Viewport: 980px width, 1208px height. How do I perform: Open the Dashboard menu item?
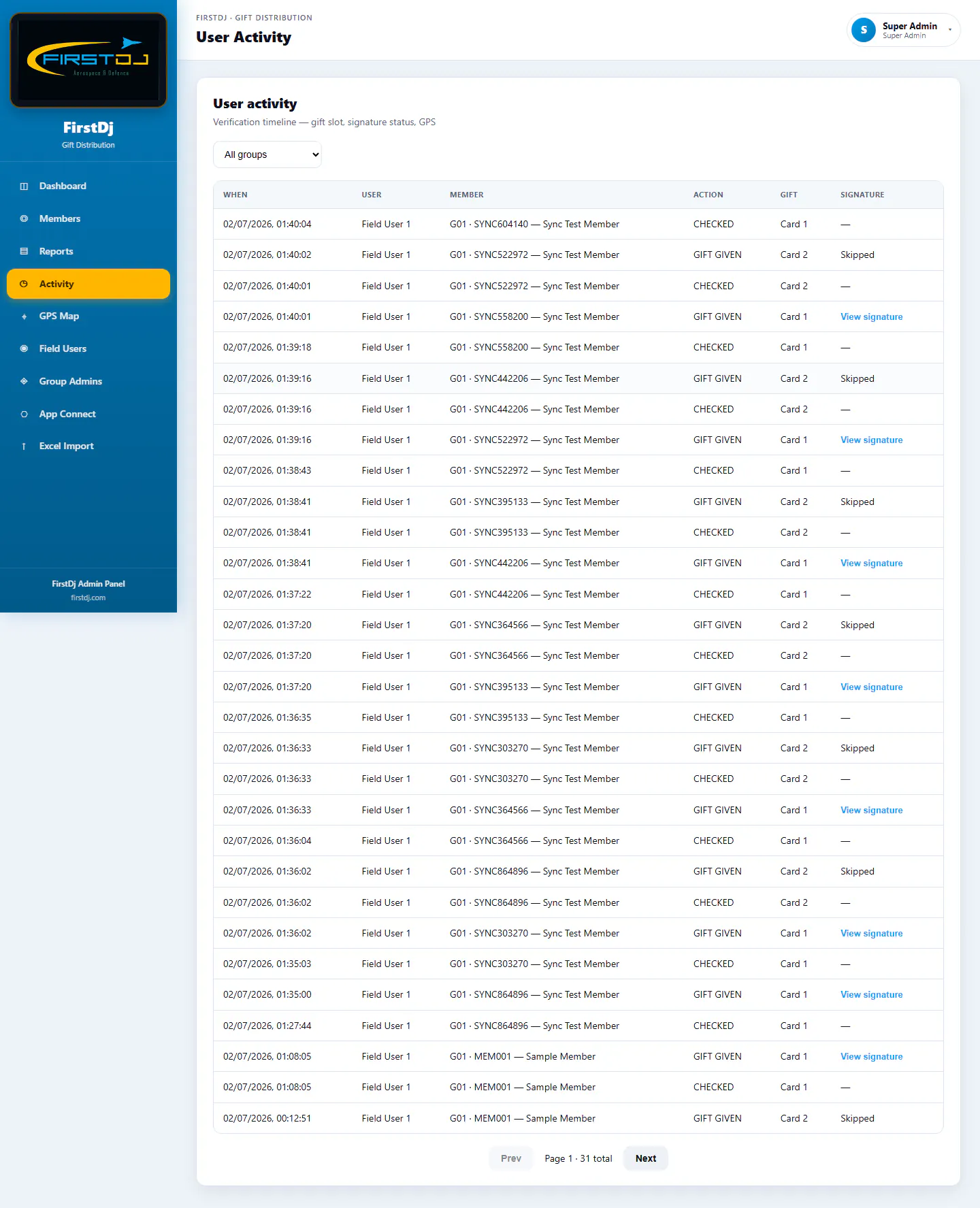point(88,186)
